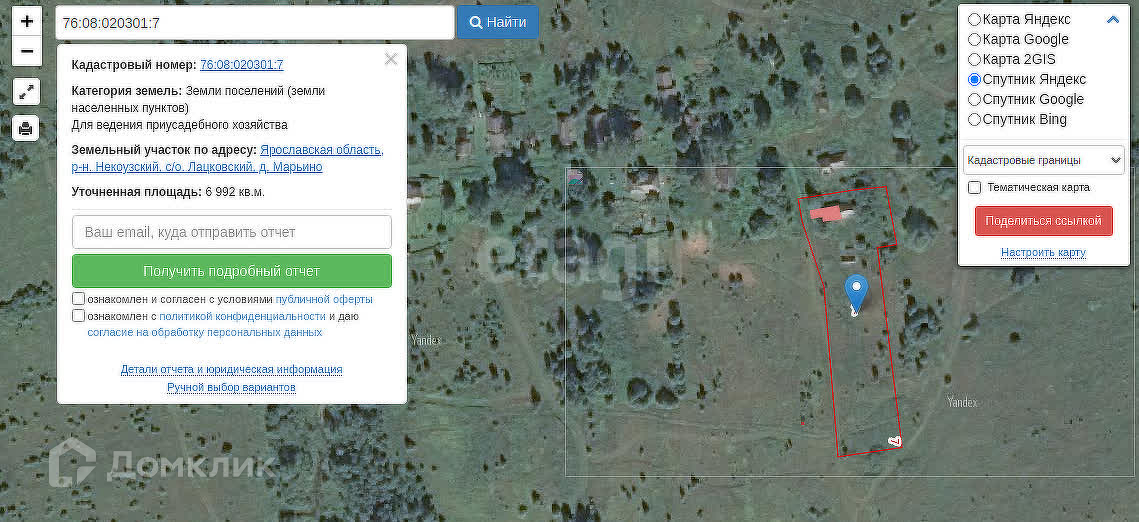Choose Спутник Bing map layer
1139x522 pixels.
pyautogui.click(x=974, y=120)
